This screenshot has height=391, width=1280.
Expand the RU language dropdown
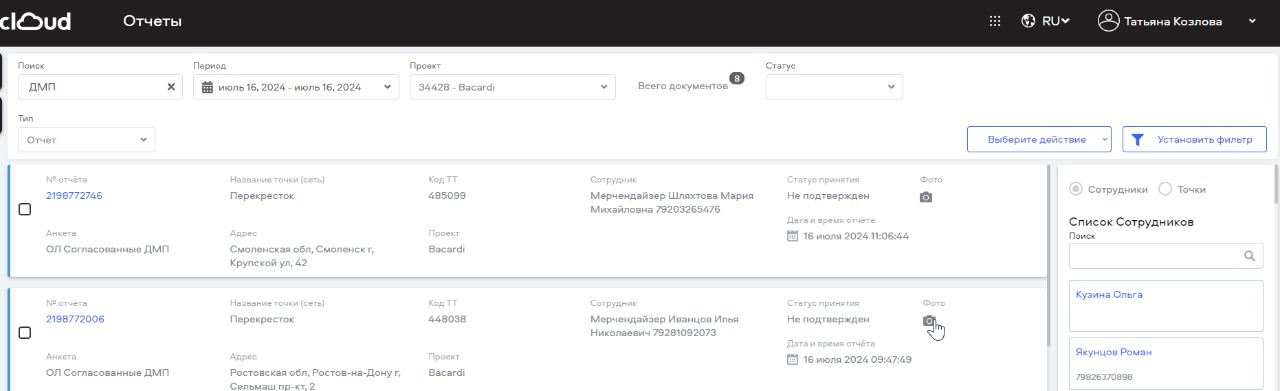1056,21
